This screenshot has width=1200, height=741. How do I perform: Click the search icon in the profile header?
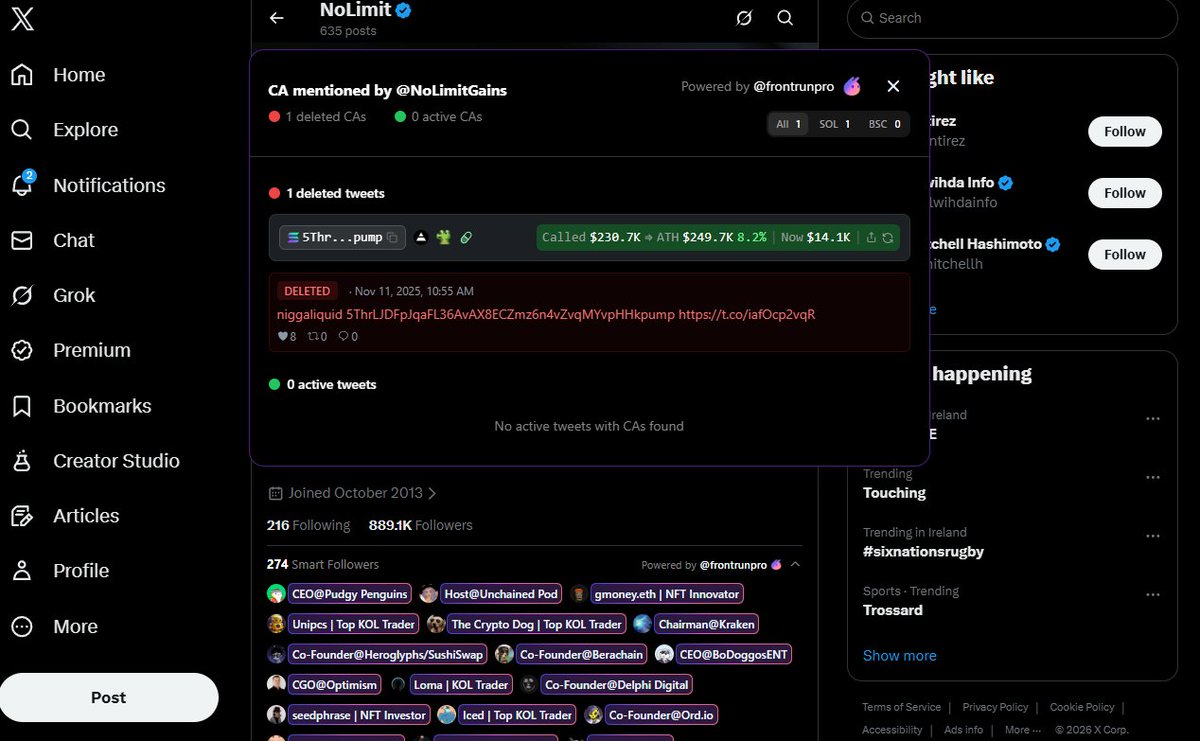click(x=785, y=18)
